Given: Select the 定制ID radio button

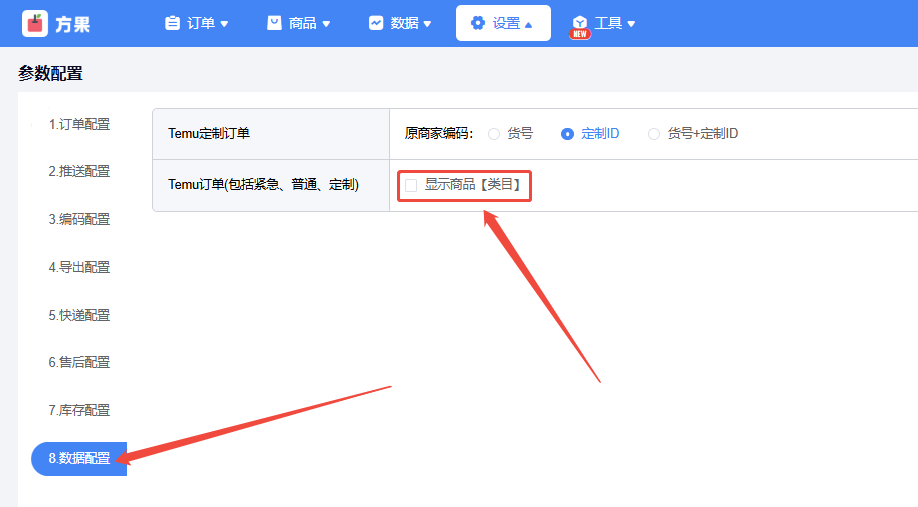Looking at the screenshot, I should pos(567,134).
